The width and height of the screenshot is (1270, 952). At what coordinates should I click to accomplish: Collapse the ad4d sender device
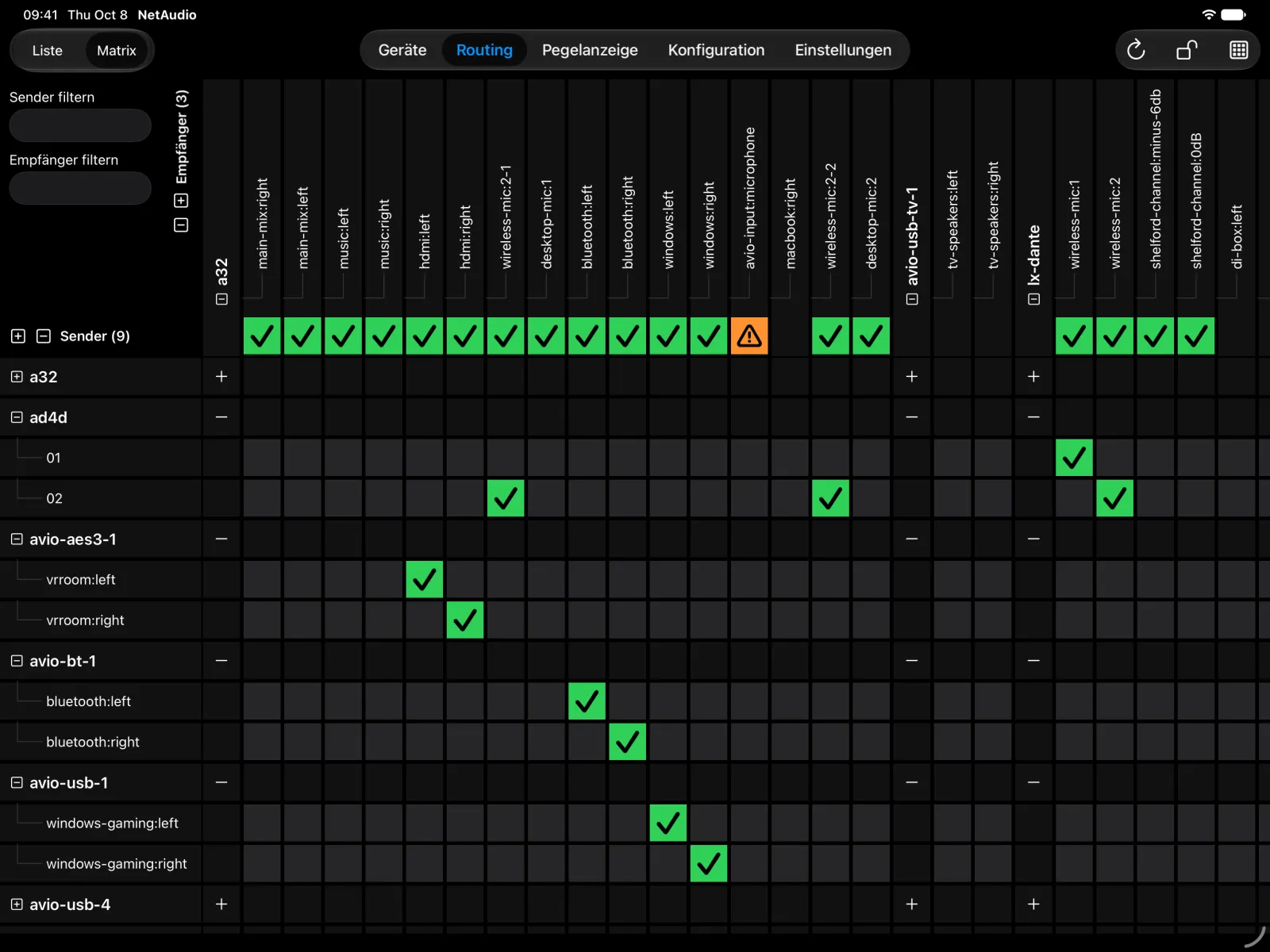pyautogui.click(x=17, y=417)
